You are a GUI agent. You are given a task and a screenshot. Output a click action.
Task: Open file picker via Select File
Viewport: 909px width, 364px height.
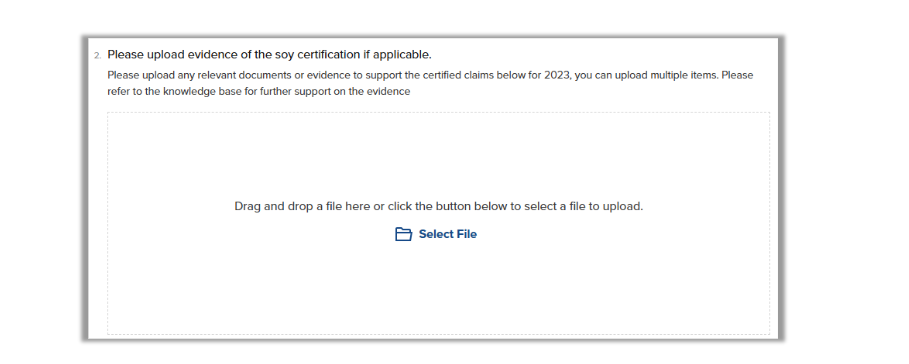click(436, 234)
